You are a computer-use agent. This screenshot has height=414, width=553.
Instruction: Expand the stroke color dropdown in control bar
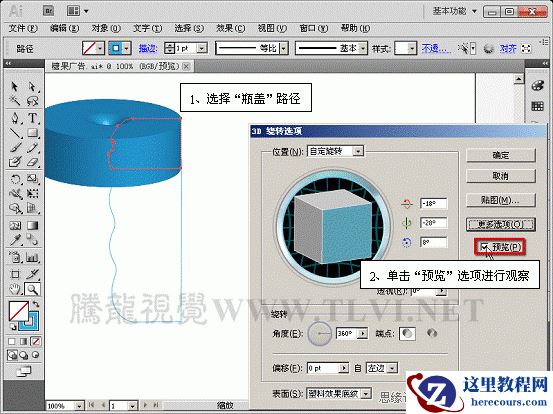tap(127, 48)
